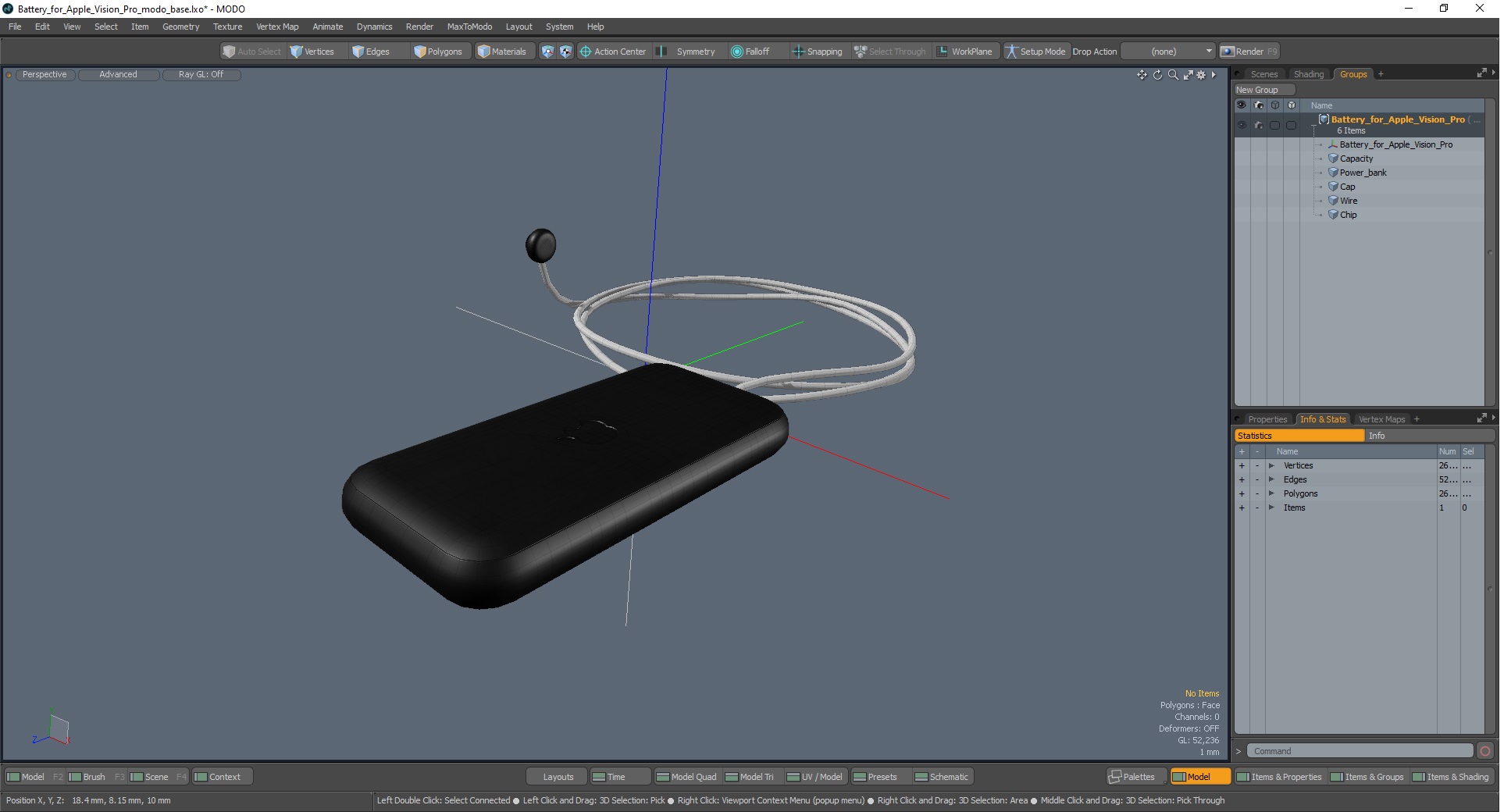The height and width of the screenshot is (812, 1504).
Task: Switch to Vertices selection mode
Action: pos(312,52)
